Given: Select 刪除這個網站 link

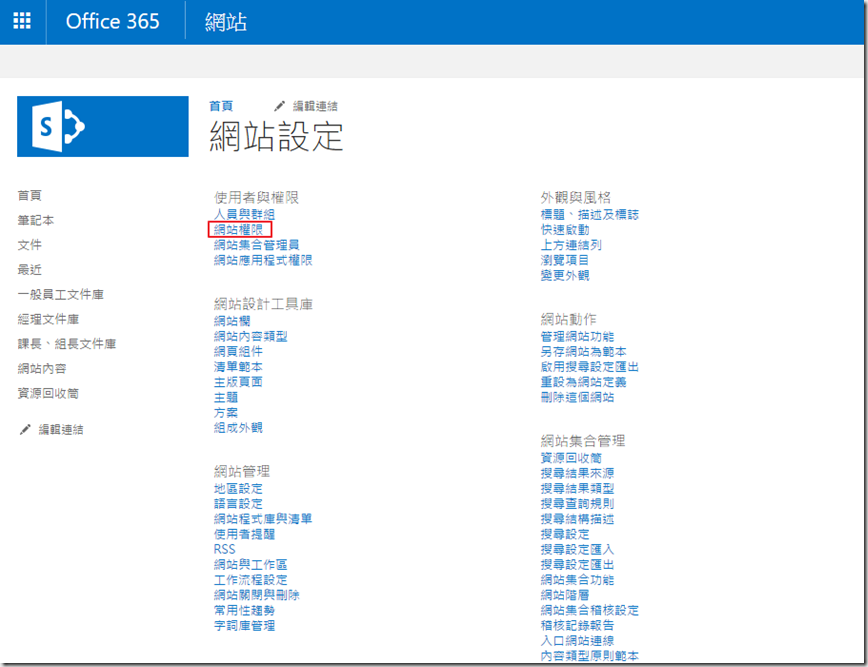Looking at the screenshot, I should click(577, 397).
